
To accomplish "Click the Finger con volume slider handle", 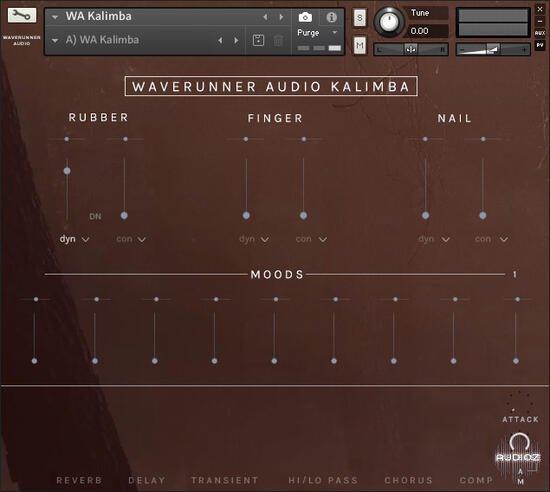I will tap(303, 215).
